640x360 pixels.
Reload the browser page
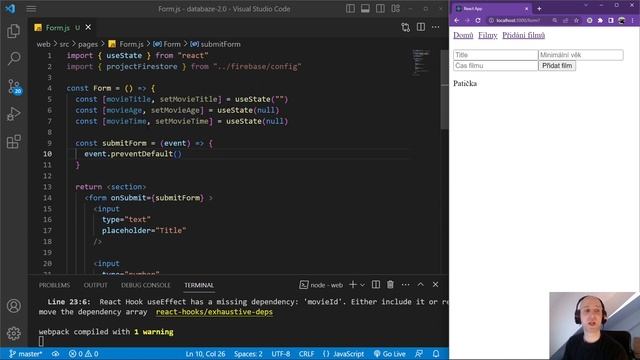(478, 20)
